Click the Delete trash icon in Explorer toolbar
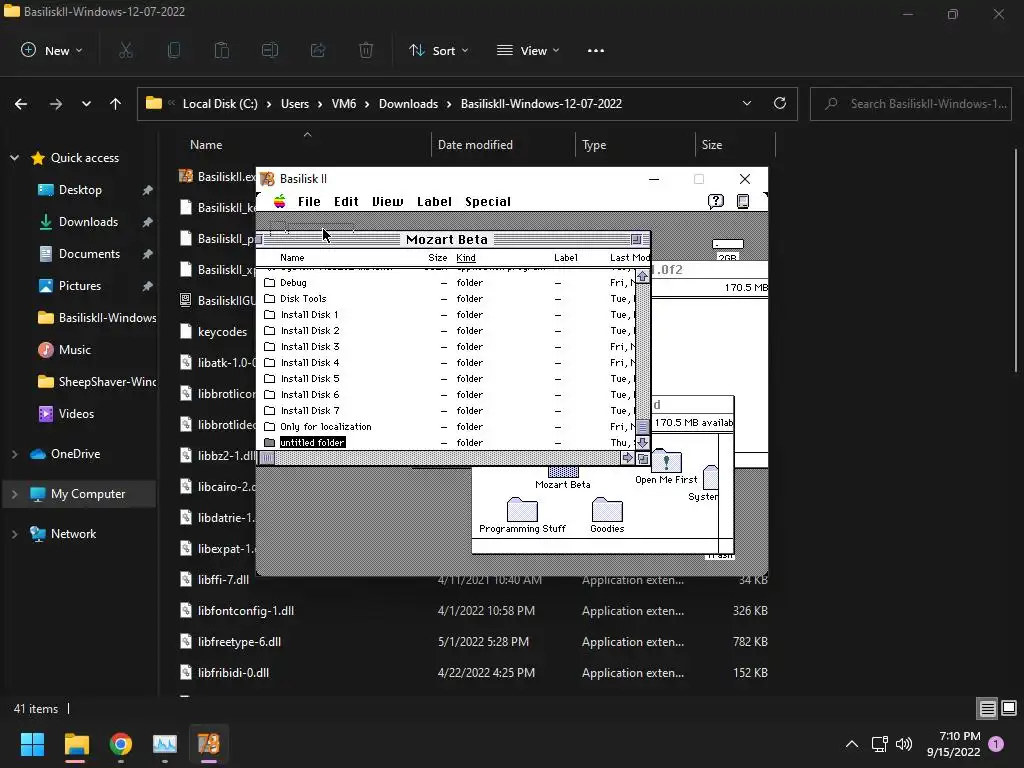The image size is (1024, 768). click(366, 50)
